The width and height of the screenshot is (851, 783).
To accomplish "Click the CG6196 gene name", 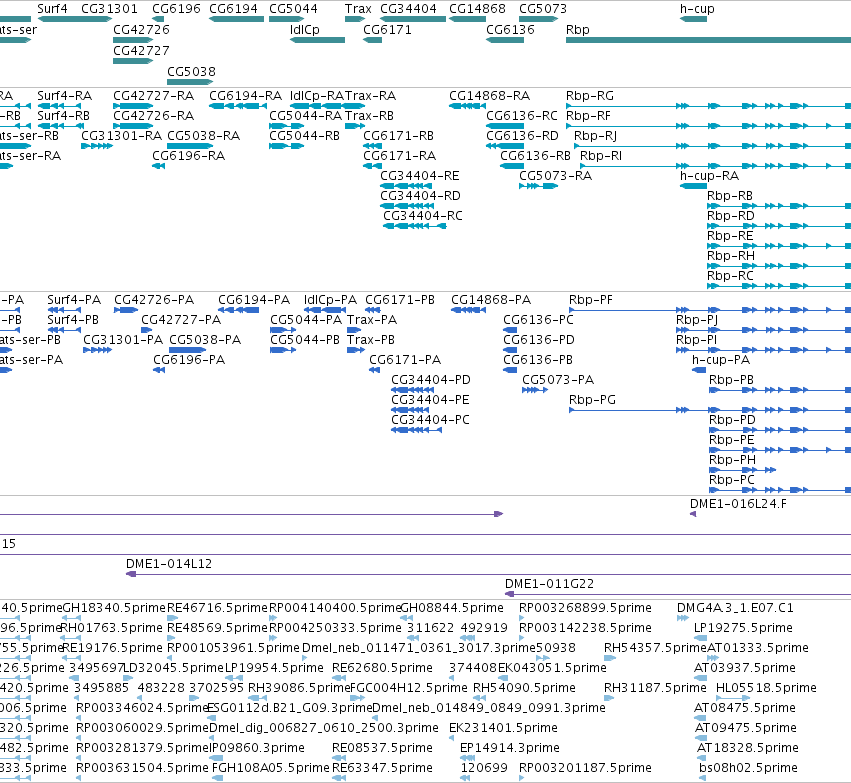I will (x=176, y=9).
